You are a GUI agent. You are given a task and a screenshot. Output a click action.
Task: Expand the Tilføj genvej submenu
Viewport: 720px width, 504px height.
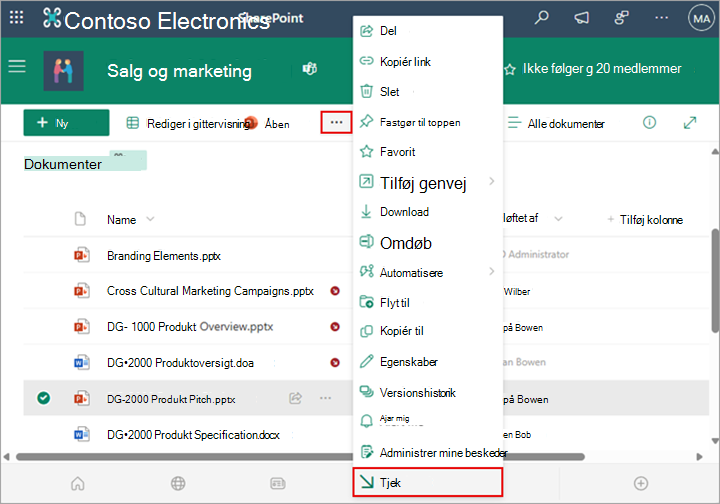pyautogui.click(x=428, y=182)
